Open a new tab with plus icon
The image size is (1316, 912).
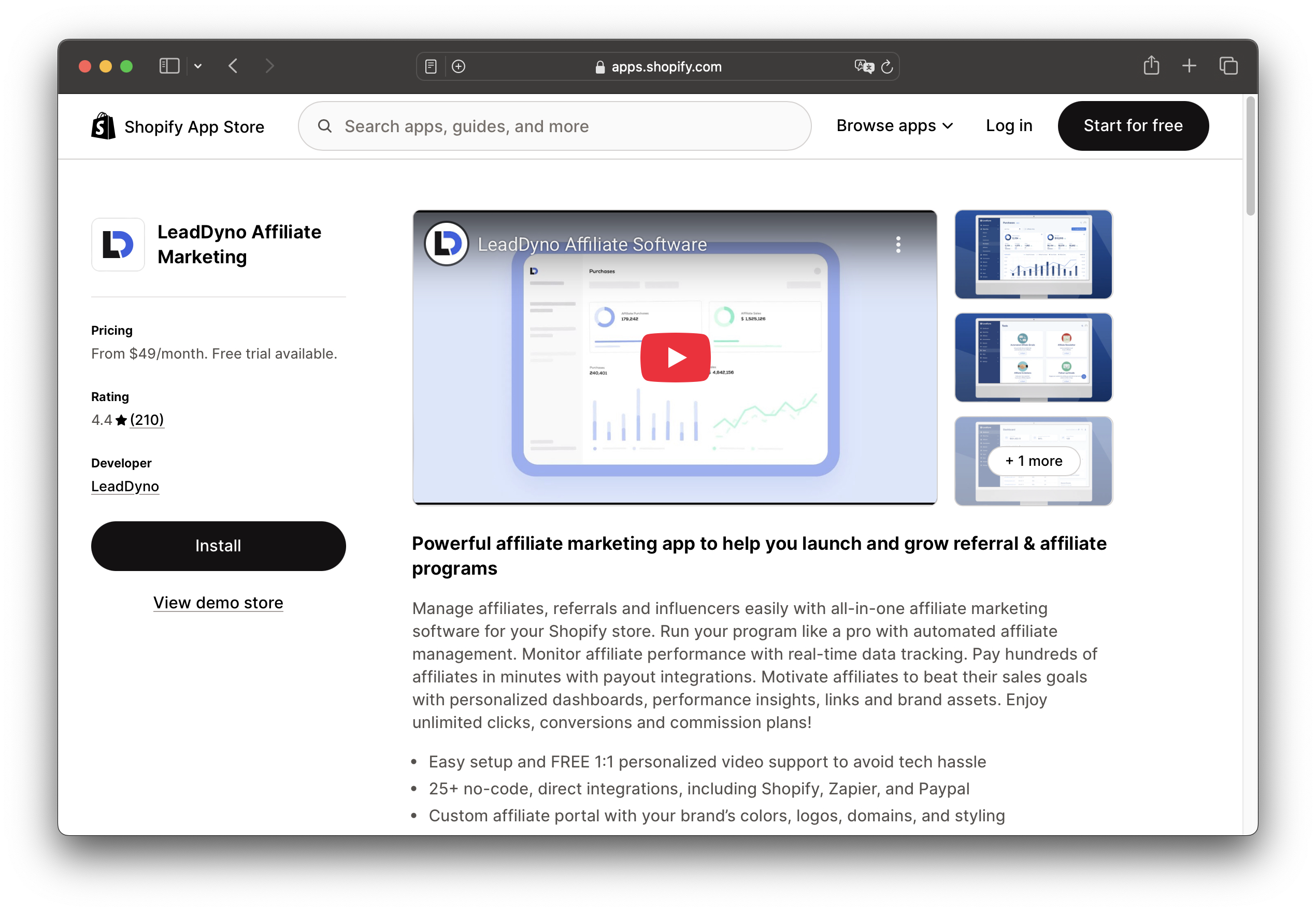[1189, 66]
